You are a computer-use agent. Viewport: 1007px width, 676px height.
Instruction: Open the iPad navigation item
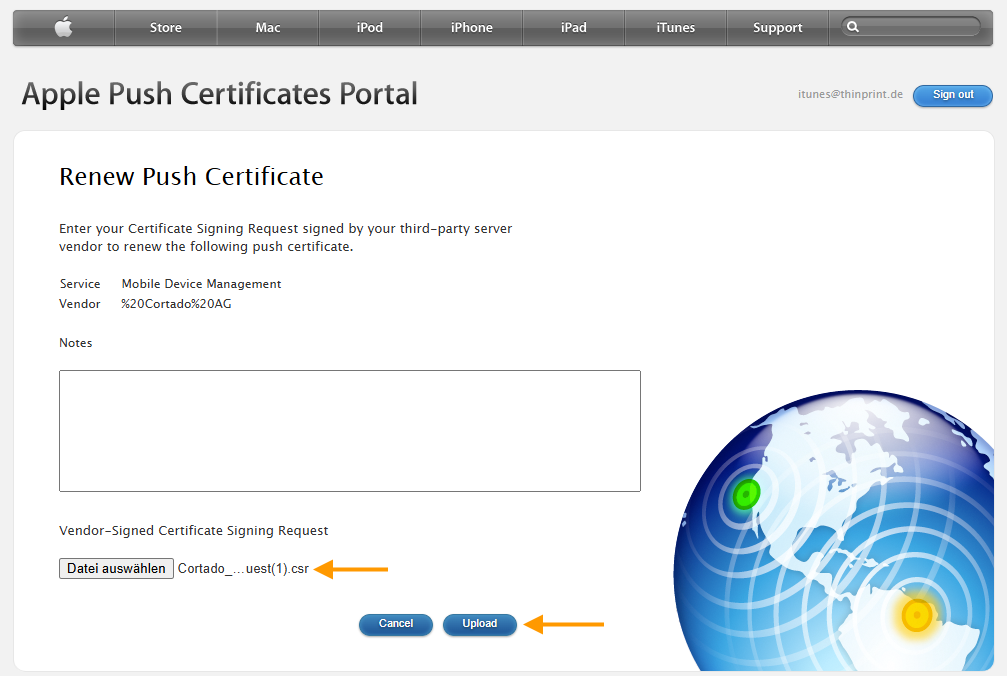(x=574, y=28)
